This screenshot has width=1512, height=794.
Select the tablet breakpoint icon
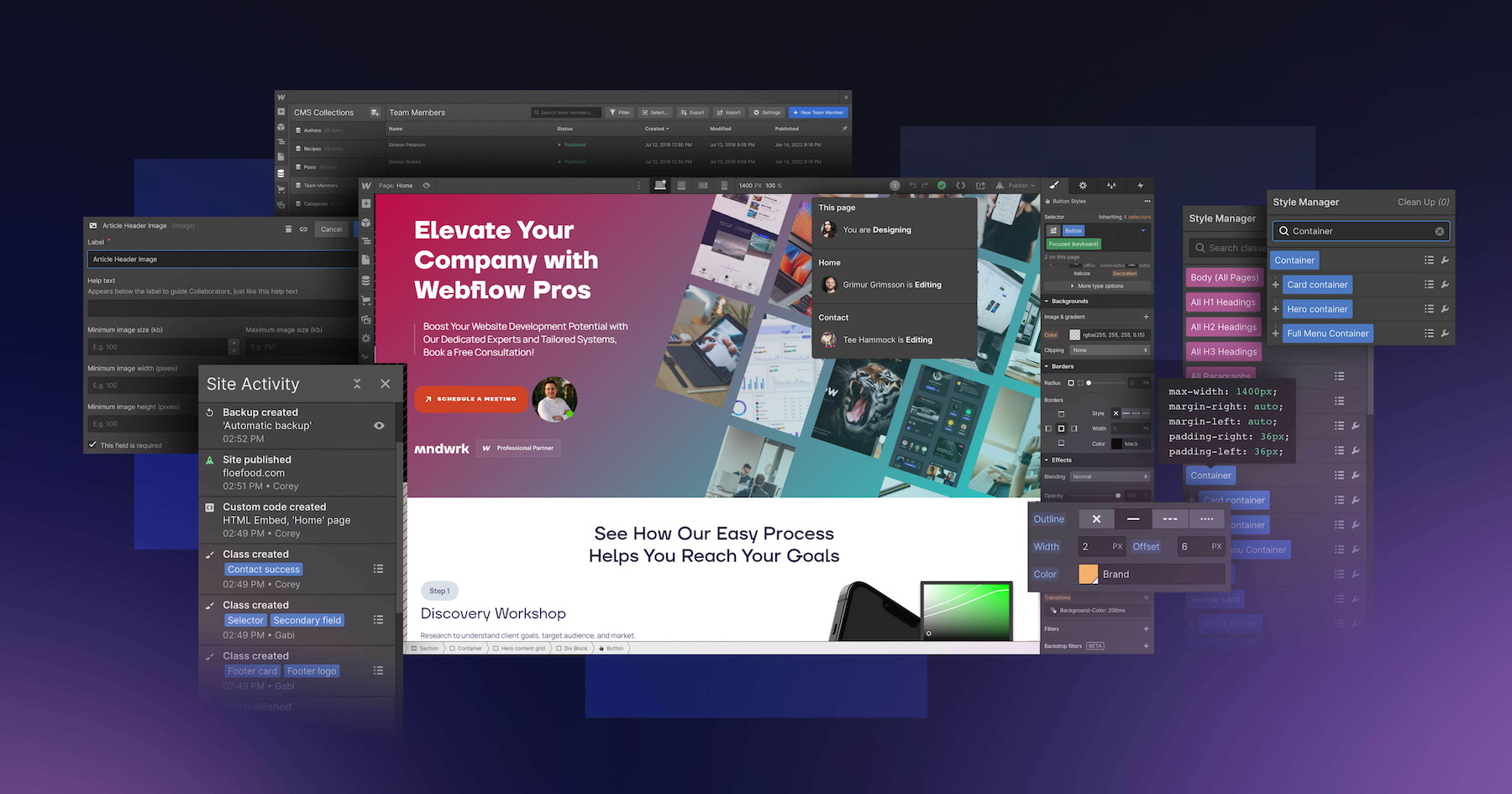(x=681, y=186)
